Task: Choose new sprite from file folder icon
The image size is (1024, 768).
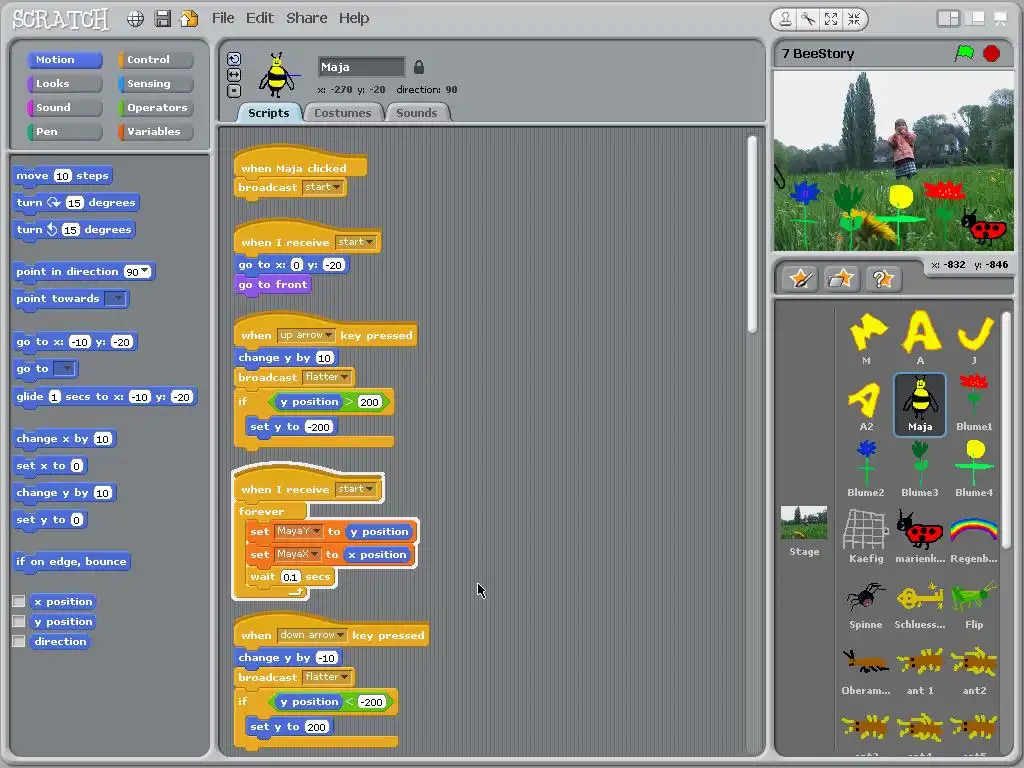Action: tap(841, 280)
